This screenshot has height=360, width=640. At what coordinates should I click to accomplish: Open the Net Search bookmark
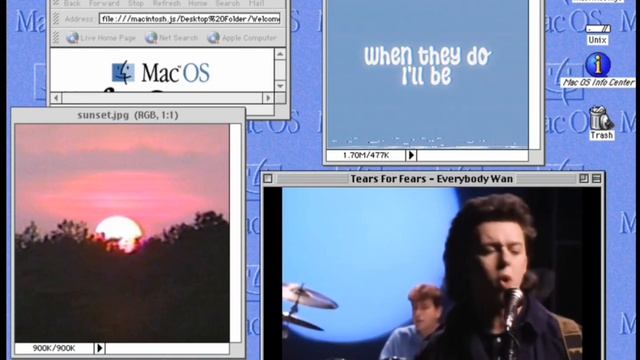pos(171,38)
